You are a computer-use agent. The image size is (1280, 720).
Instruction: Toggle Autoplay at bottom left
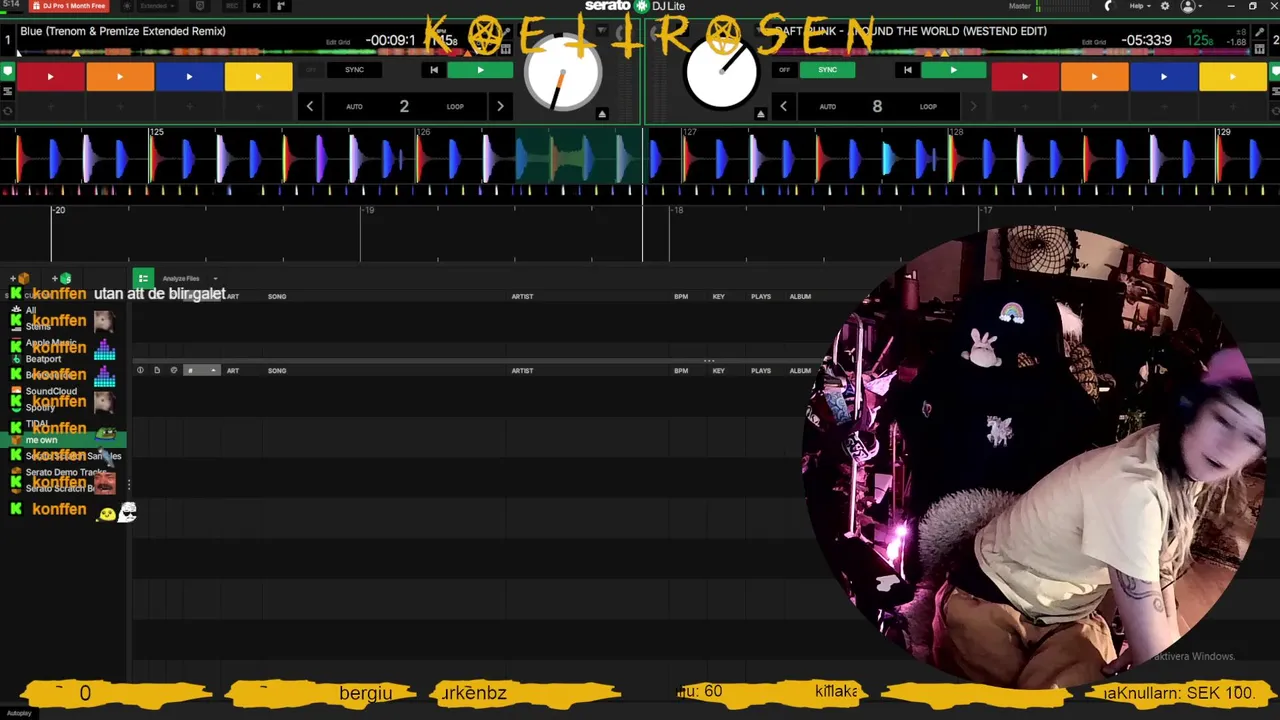17,713
